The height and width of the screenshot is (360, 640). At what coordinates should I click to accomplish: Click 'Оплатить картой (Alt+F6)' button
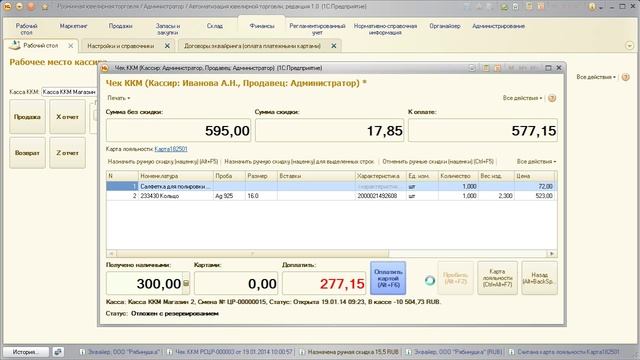click(x=388, y=278)
